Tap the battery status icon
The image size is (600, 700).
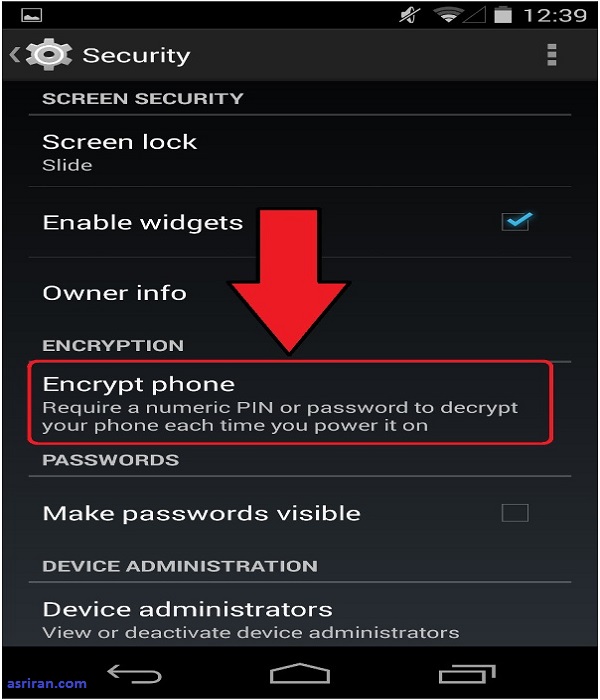pyautogui.click(x=502, y=16)
